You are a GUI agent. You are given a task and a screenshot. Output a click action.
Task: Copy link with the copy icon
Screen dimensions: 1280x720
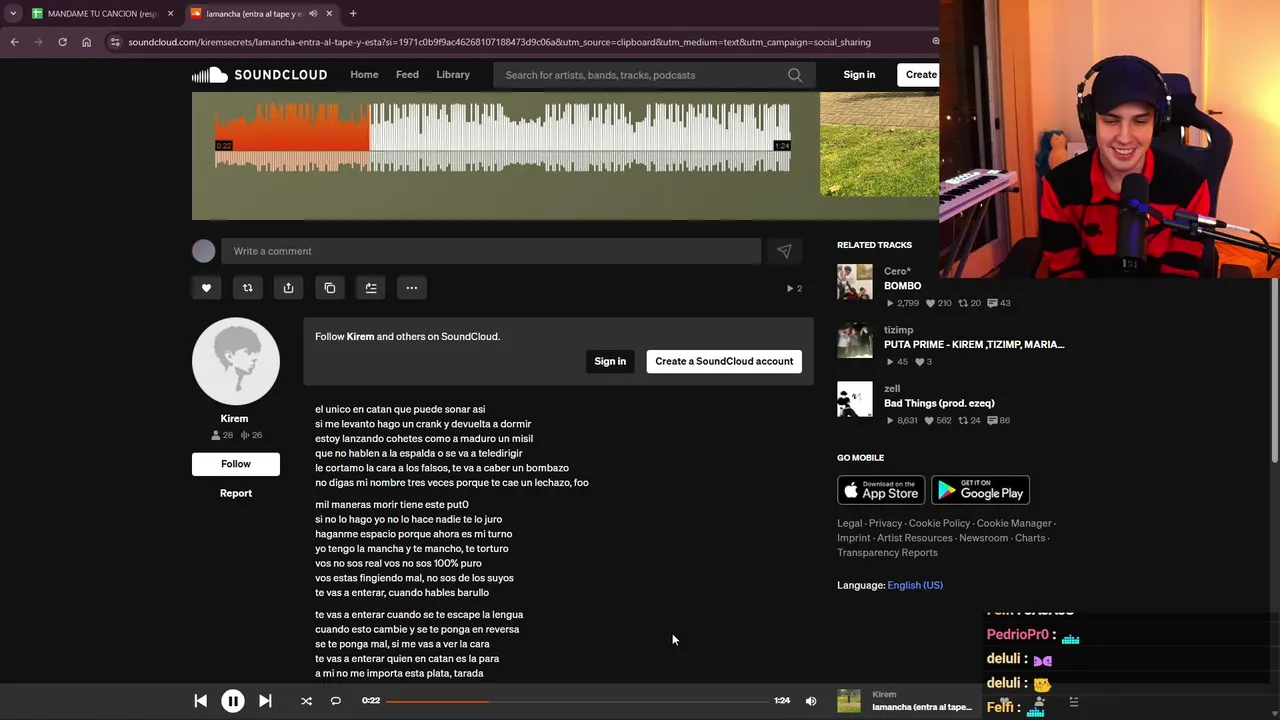329,288
